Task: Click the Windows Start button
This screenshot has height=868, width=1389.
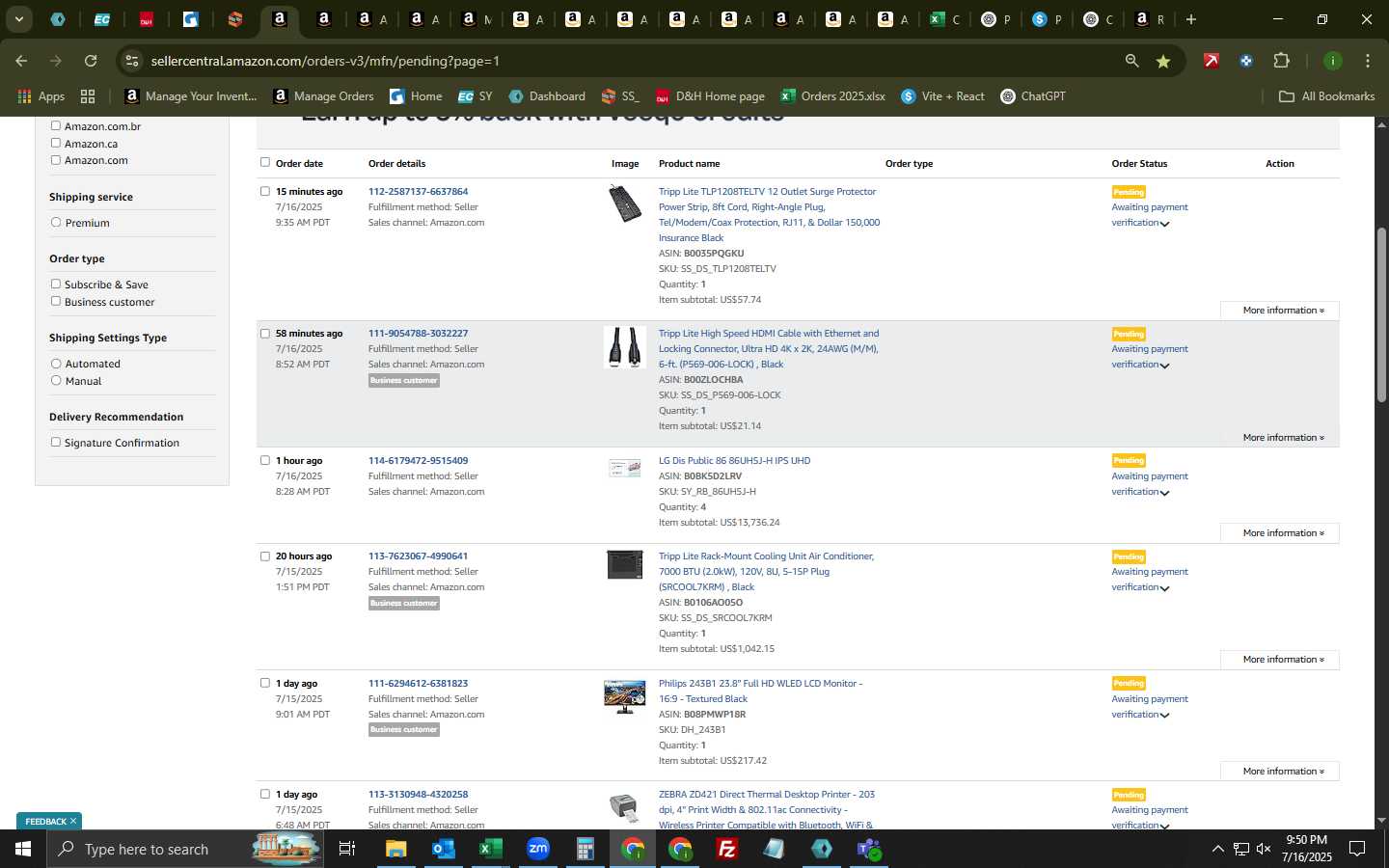Action: pos(23,849)
